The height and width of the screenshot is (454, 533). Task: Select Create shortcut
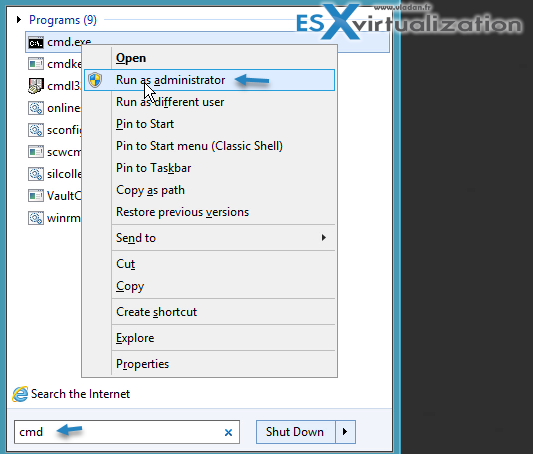tap(209, 312)
